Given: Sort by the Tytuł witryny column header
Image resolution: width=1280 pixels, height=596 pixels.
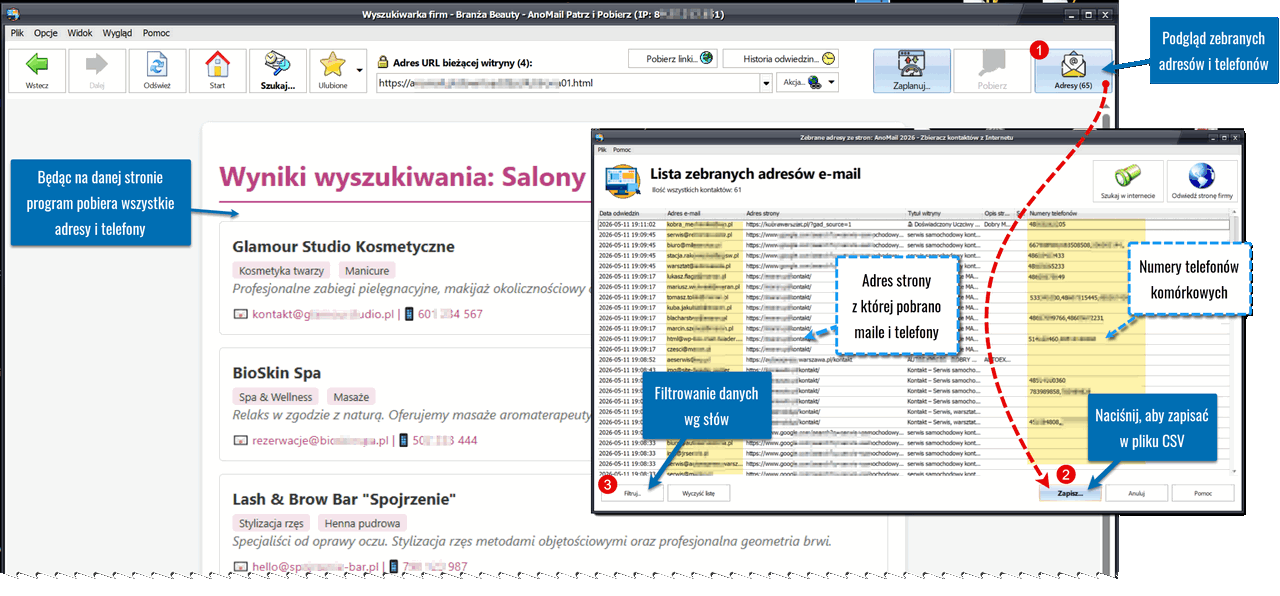Looking at the screenshot, I should pos(944,214).
